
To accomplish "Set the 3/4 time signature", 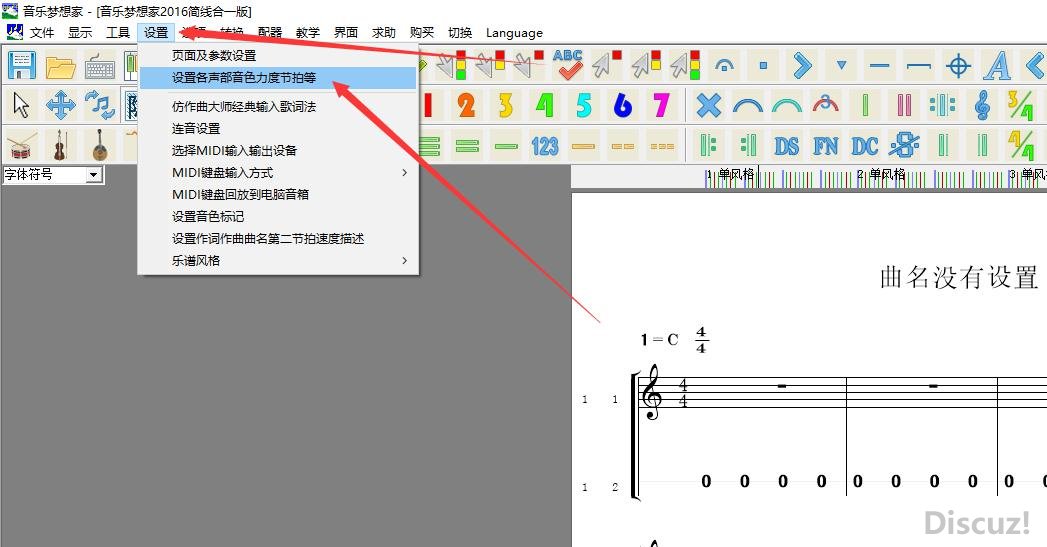I will pos(1021,106).
